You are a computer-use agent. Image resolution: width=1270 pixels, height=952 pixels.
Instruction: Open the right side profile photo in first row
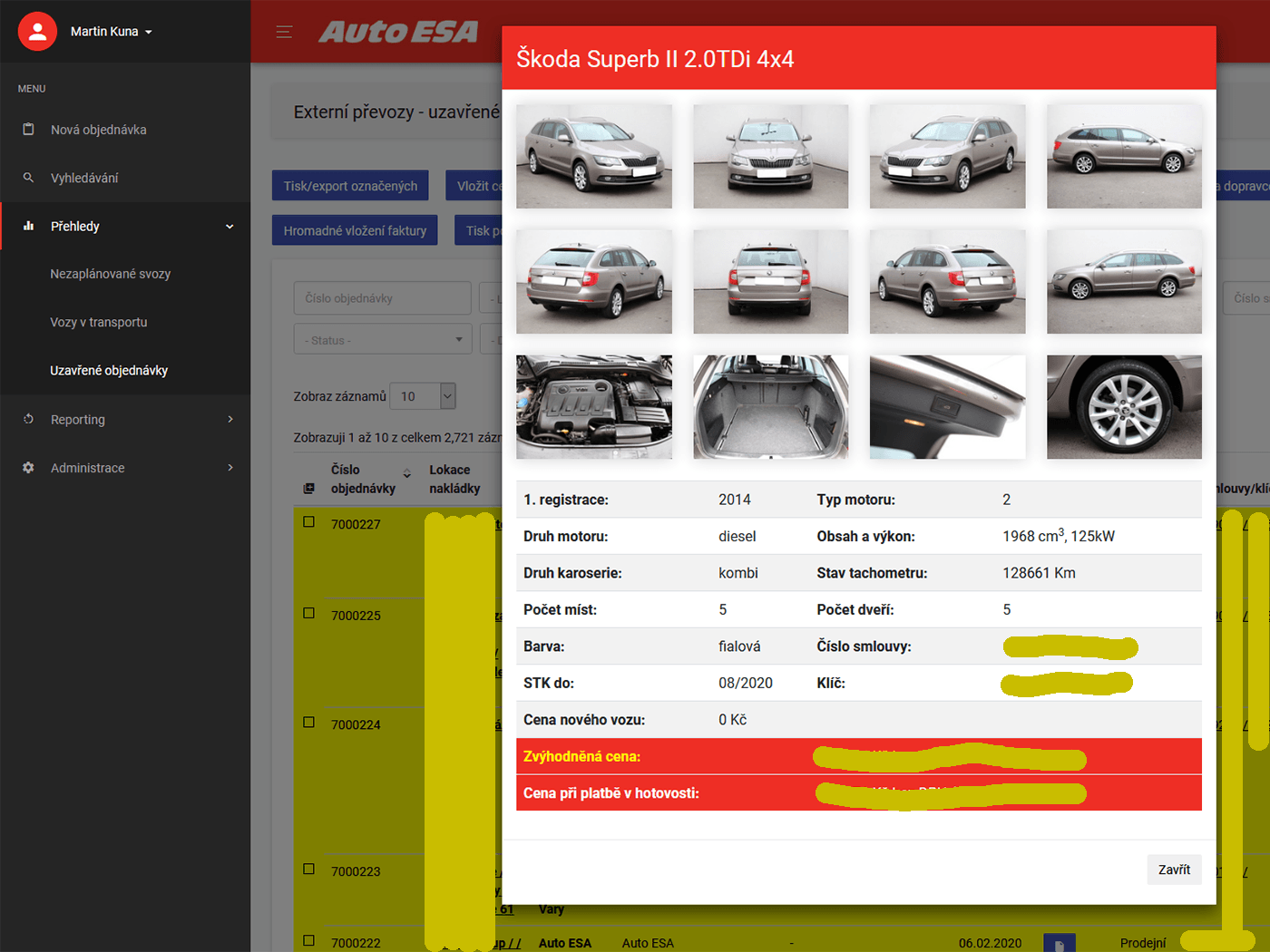pos(1125,156)
